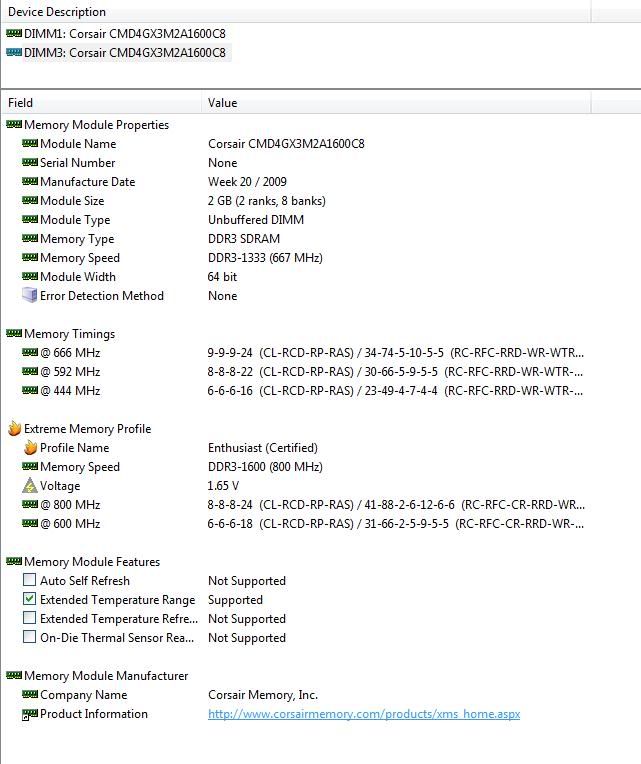641x764 pixels.
Task: Toggle the Auto Self Refresh checkbox
Action: click(x=30, y=580)
